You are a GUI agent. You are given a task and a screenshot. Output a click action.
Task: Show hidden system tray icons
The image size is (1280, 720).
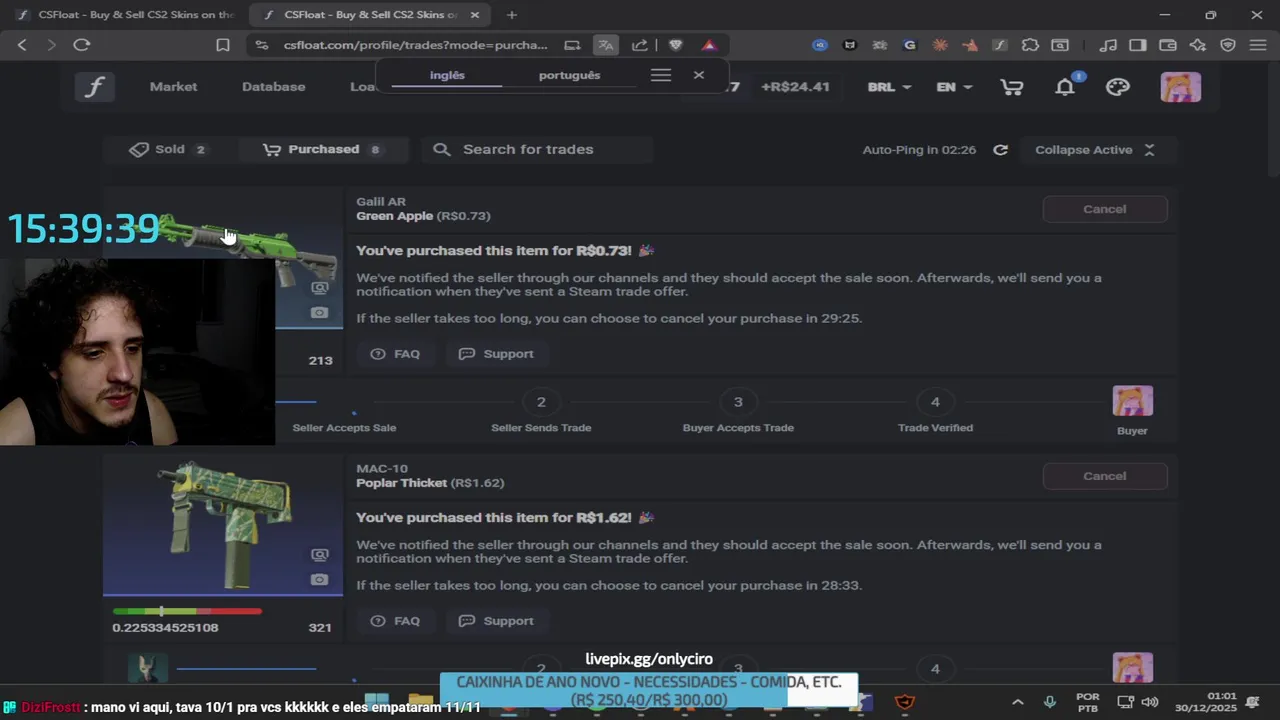(x=1018, y=702)
